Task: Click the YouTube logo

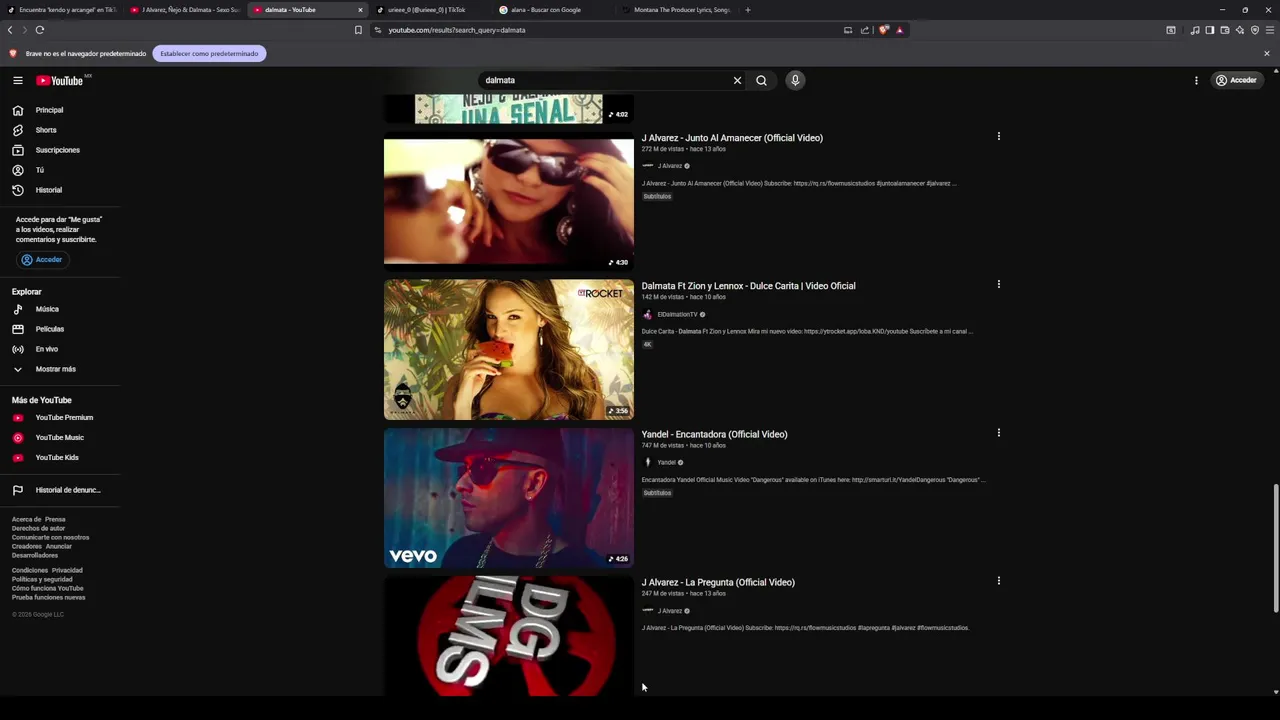Action: tap(60, 80)
